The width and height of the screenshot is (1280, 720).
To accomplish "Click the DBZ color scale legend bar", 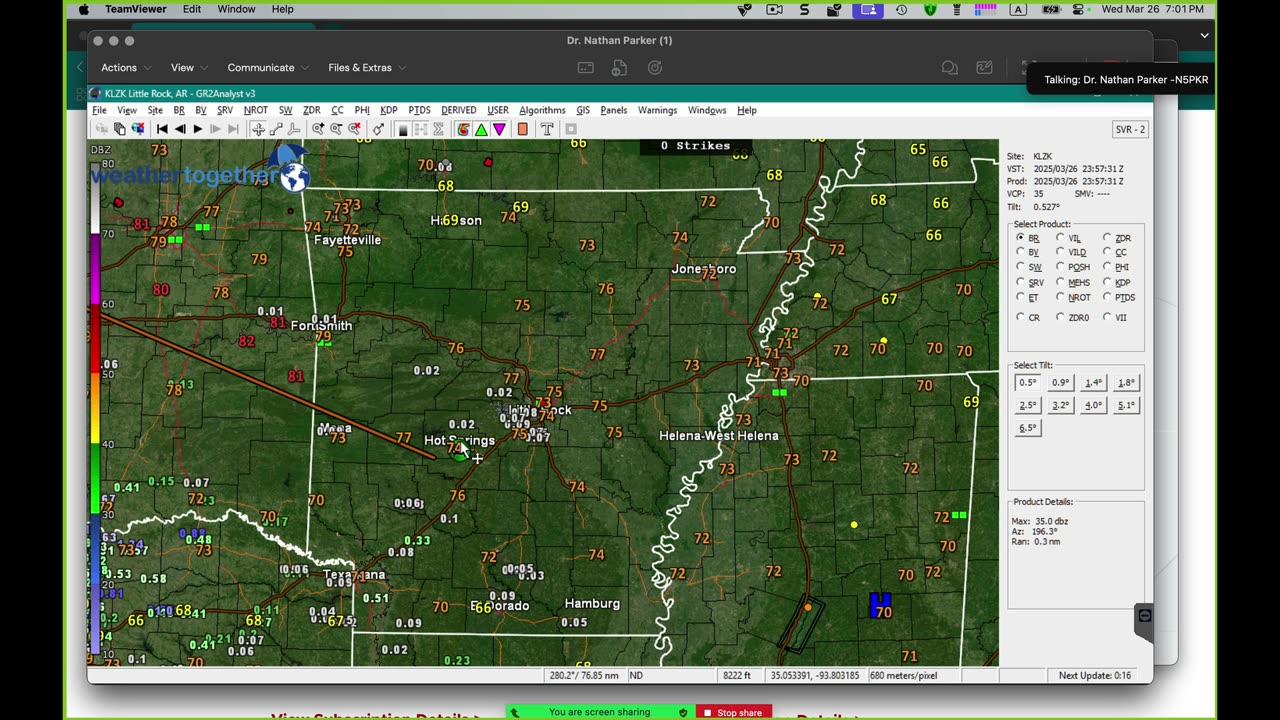I will click(96, 410).
